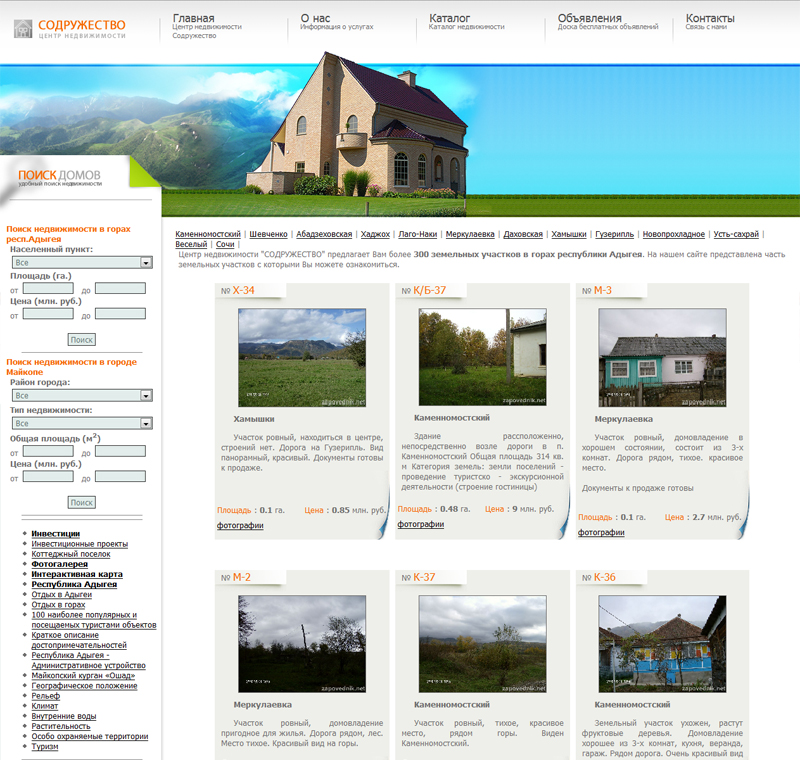Click Поиск button under mountain property search
Screen dimensions: 800x760
[82, 340]
